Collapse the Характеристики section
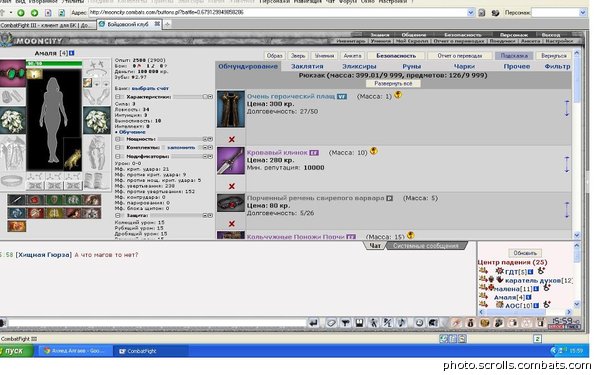The image size is (600, 375). pos(118,97)
